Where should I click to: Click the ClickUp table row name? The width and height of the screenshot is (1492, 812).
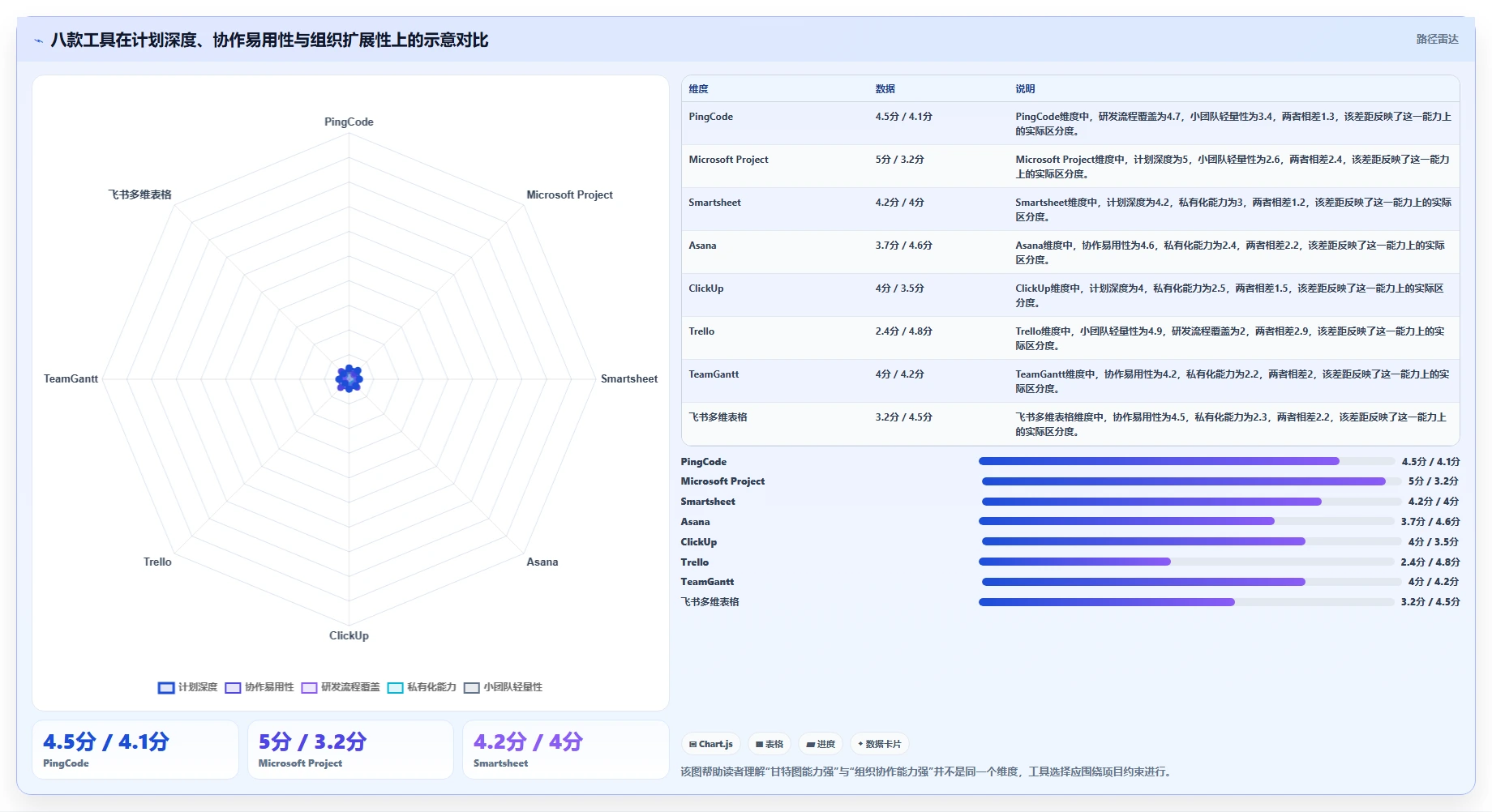pyautogui.click(x=705, y=288)
